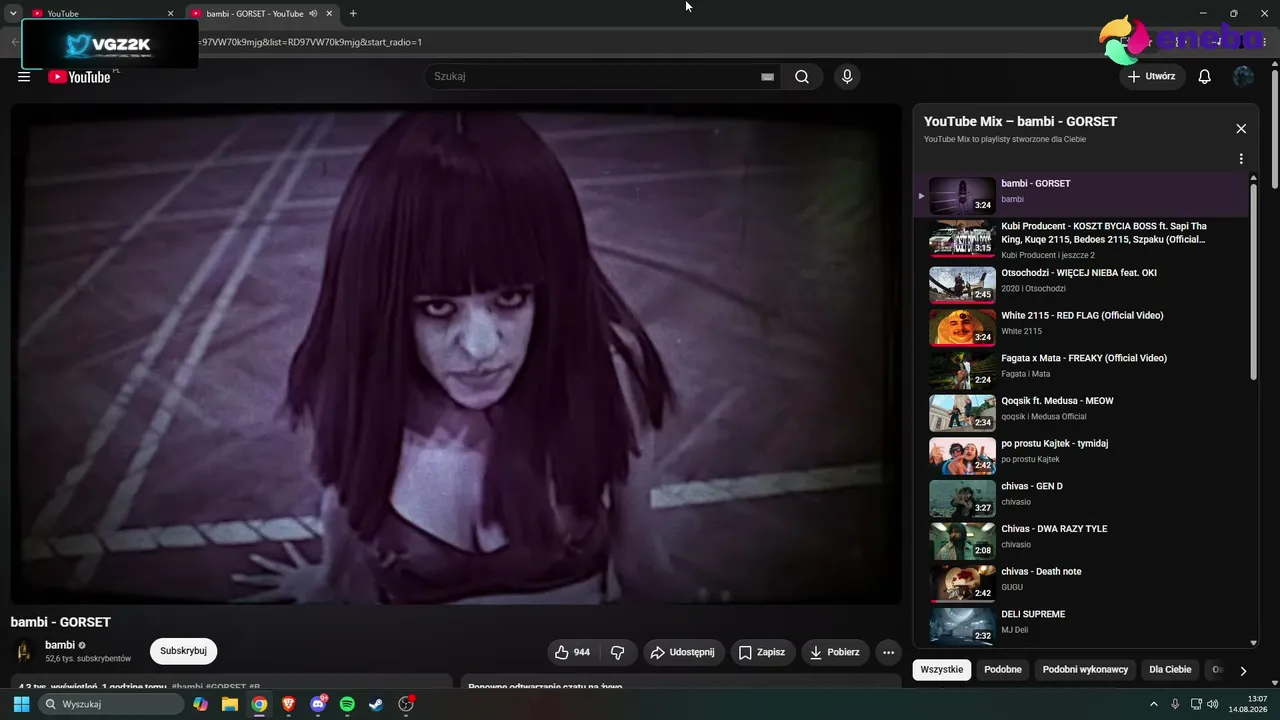Open Steam from the taskbar
Viewport: 1280px width, 720px height.
(x=376, y=704)
